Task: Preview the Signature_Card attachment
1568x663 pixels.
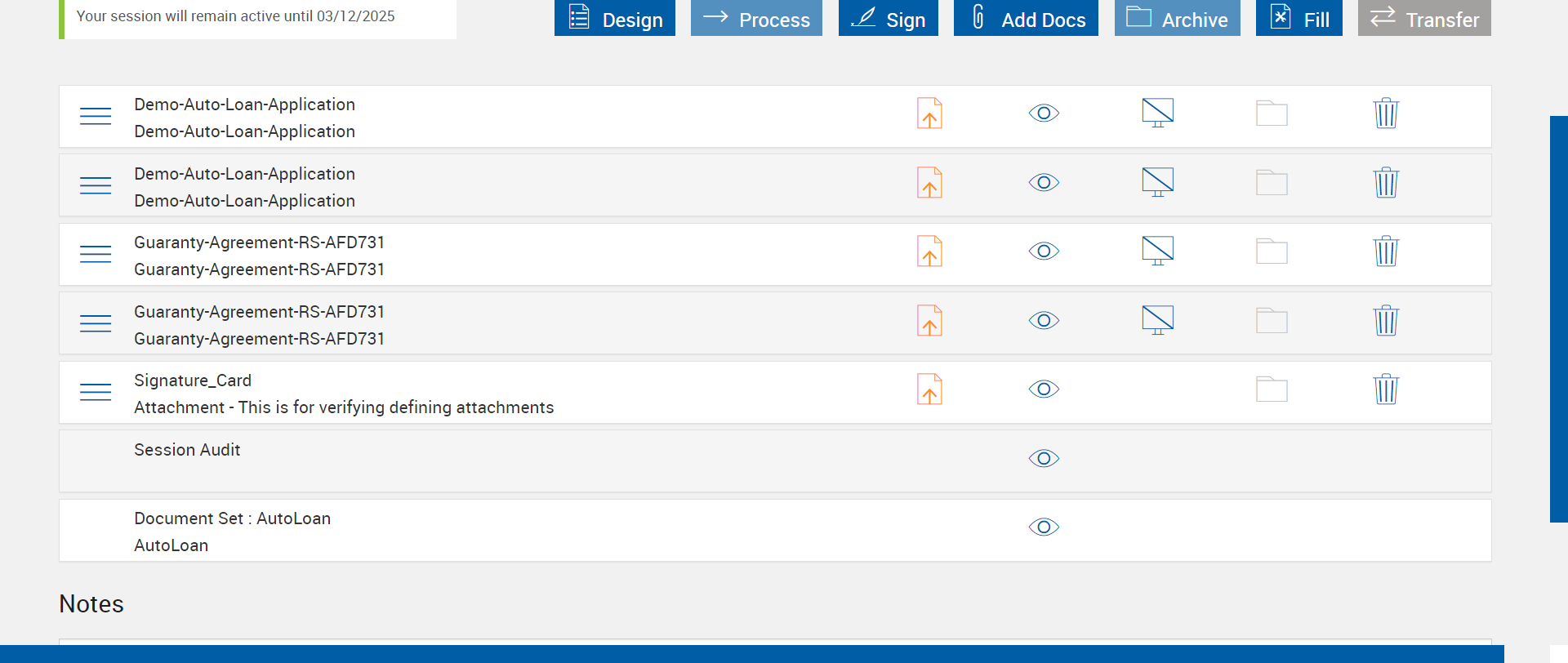Action: point(1044,389)
